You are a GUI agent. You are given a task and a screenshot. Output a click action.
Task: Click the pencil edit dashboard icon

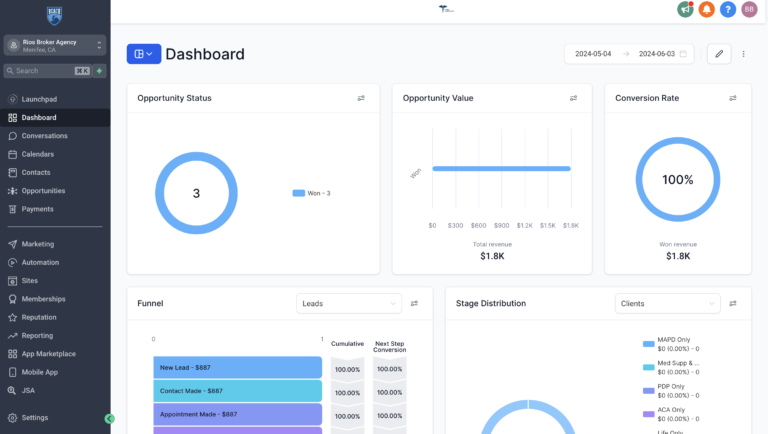718,54
